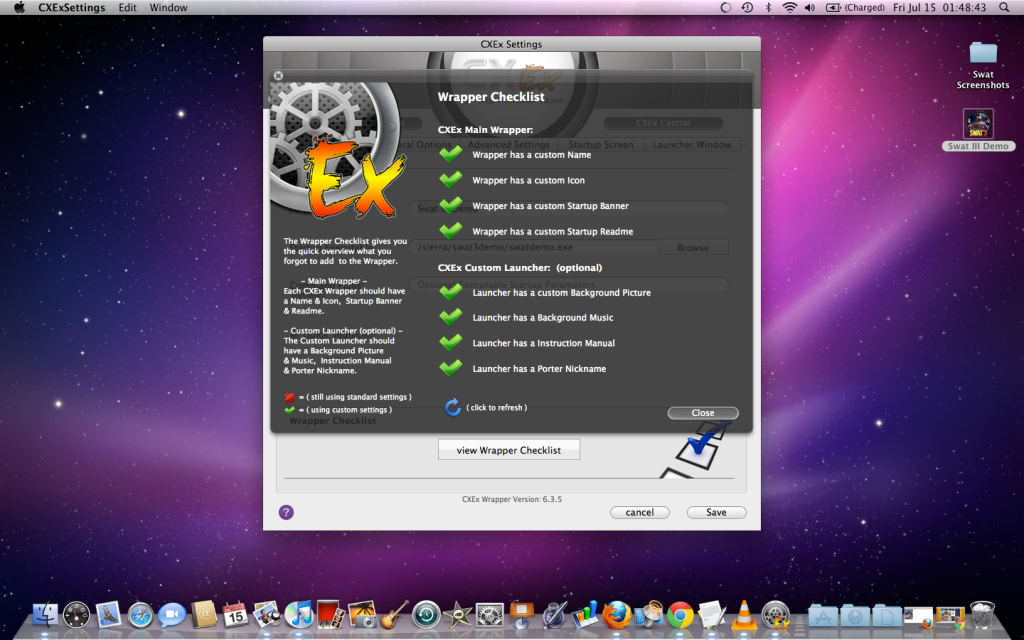The height and width of the screenshot is (640, 1024).
Task: Open System Preferences from the dock
Action: point(490,615)
